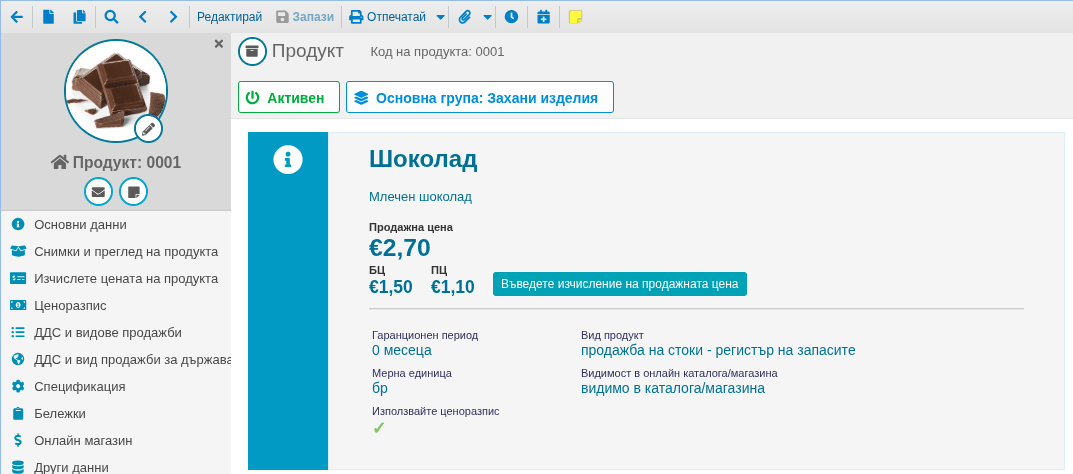Open history with the clock icon
The width and height of the screenshot is (1073, 474).
[x=511, y=17]
